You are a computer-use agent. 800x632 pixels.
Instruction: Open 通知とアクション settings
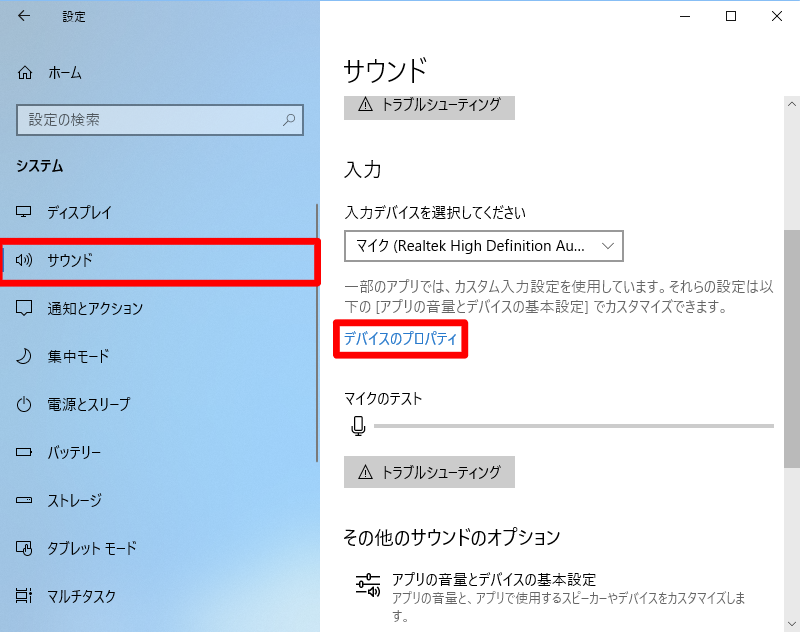tap(158, 308)
